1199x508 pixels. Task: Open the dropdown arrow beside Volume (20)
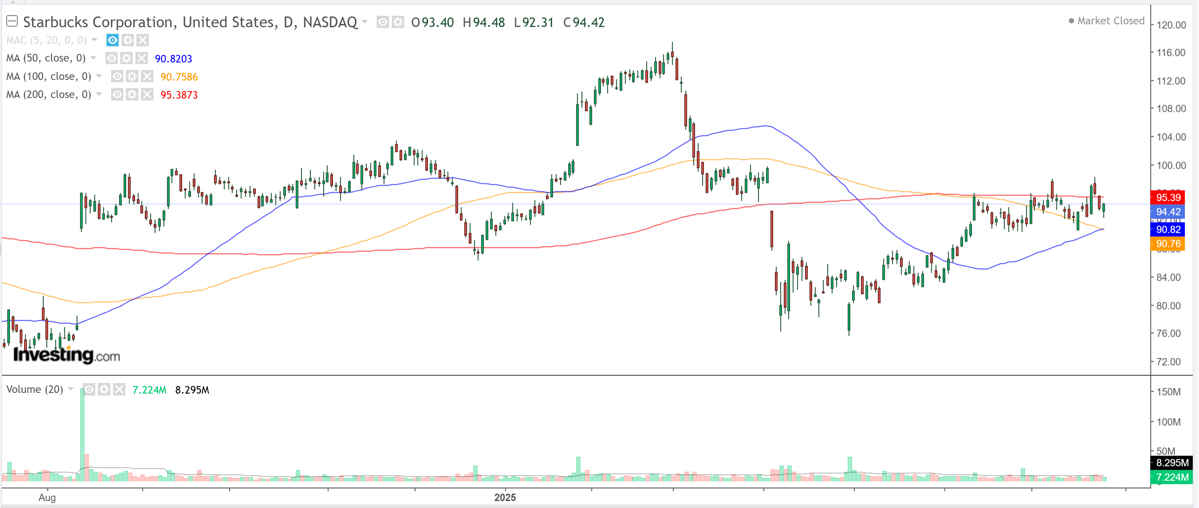pyautogui.click(x=71, y=389)
